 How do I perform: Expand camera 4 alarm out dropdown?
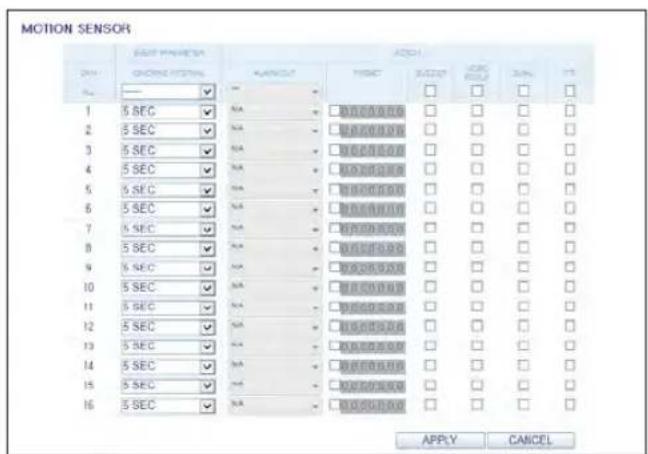[275, 170]
